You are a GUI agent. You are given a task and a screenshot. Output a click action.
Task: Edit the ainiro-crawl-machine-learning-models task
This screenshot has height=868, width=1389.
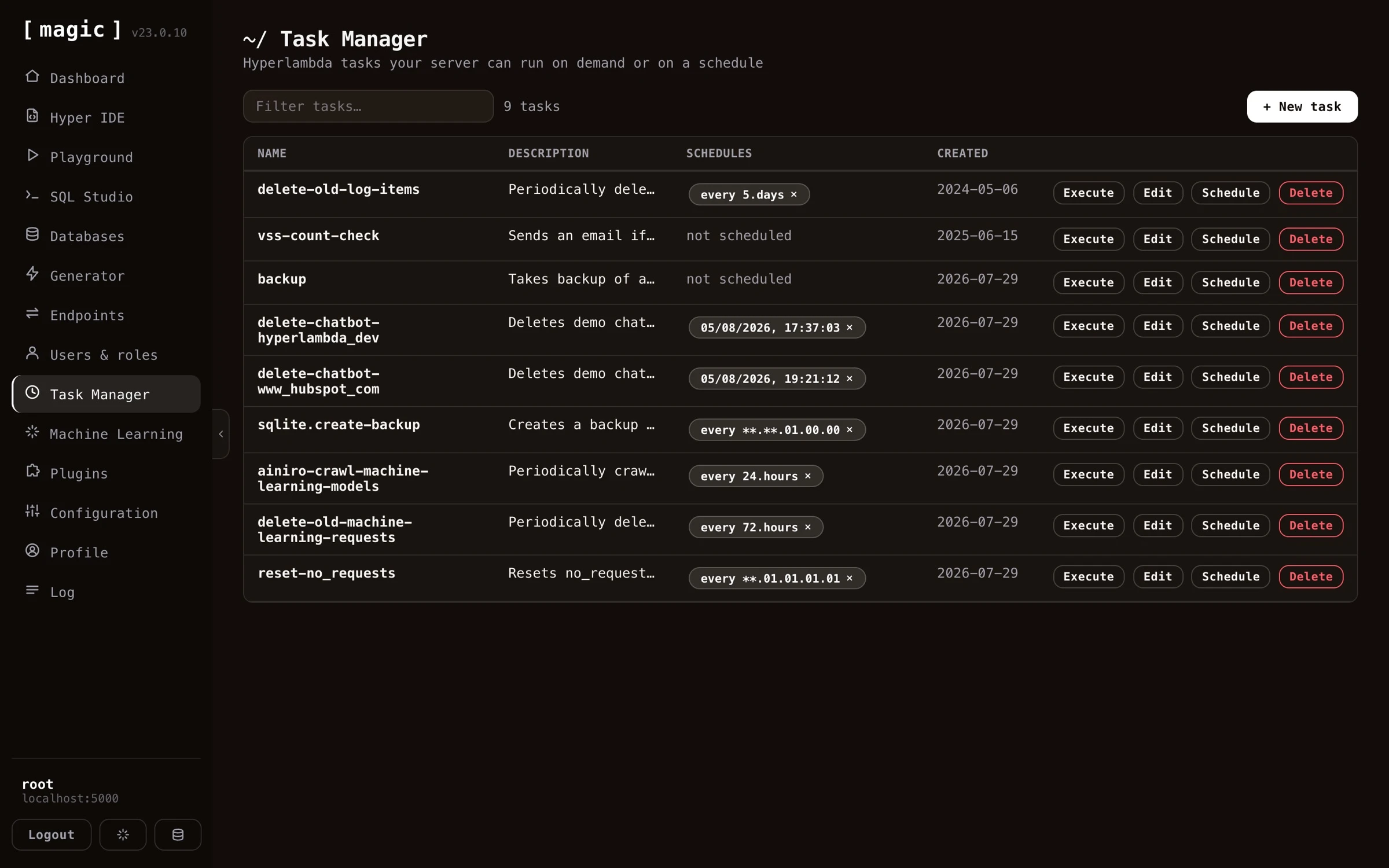(1157, 475)
